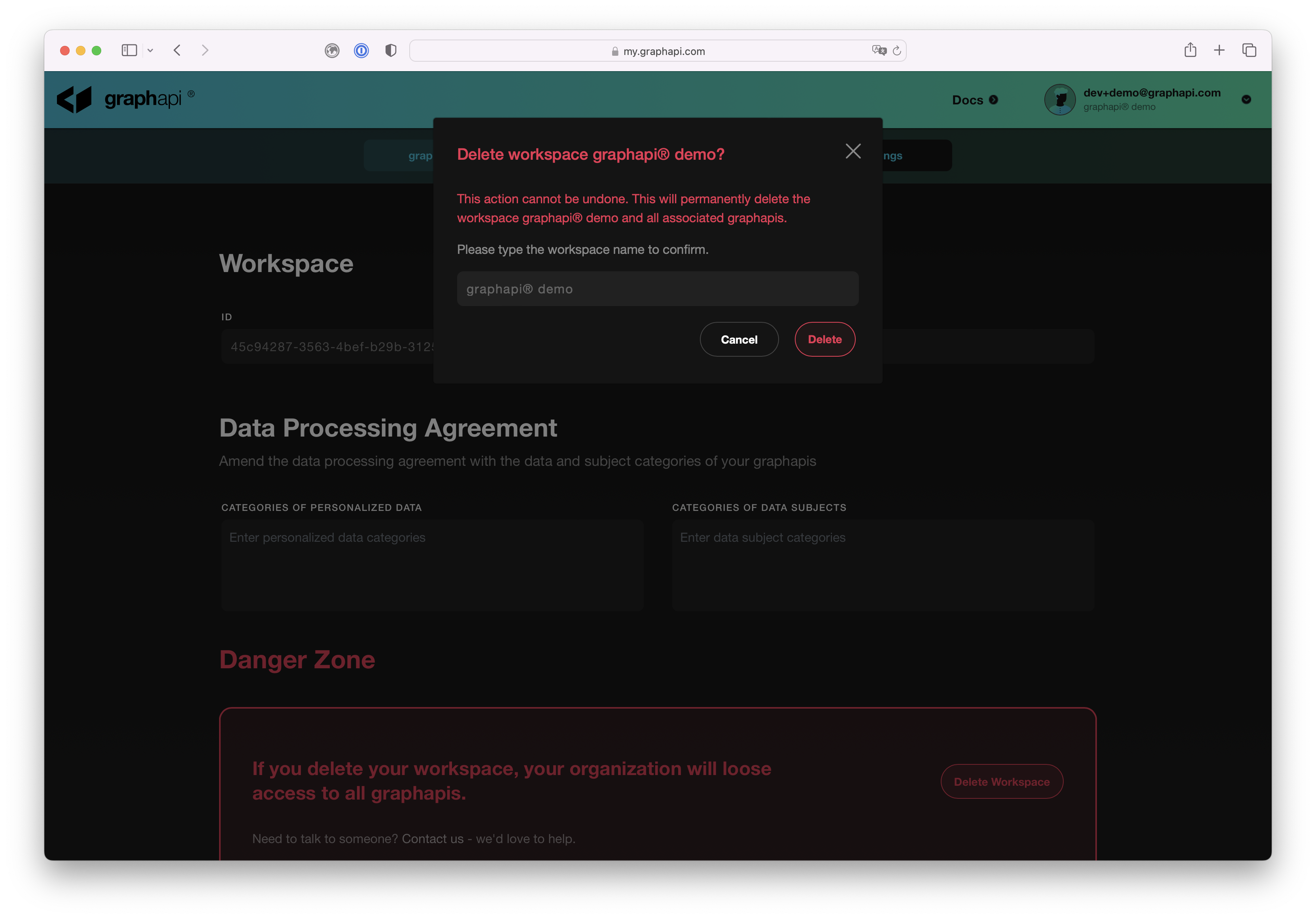Open the 1Password extension icon
The image size is (1316, 919).
(361, 51)
